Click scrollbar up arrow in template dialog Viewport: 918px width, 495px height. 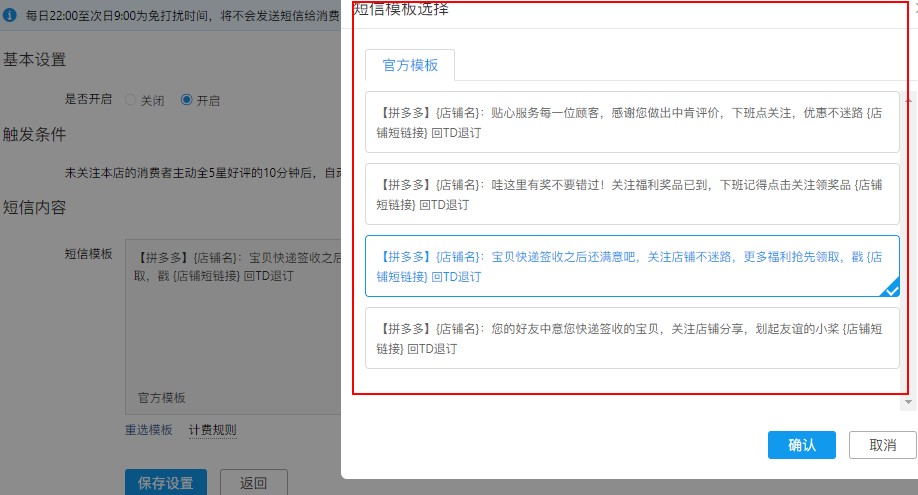(908, 101)
